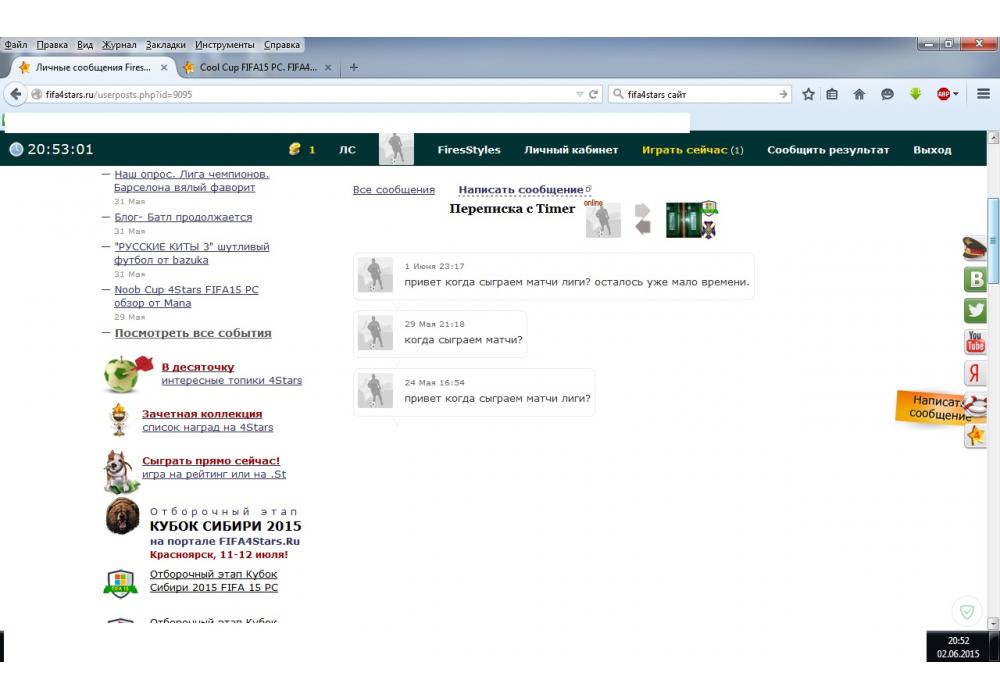Open the Firefox hamburger menu
Screen dimensions: 1000x700
(983, 94)
